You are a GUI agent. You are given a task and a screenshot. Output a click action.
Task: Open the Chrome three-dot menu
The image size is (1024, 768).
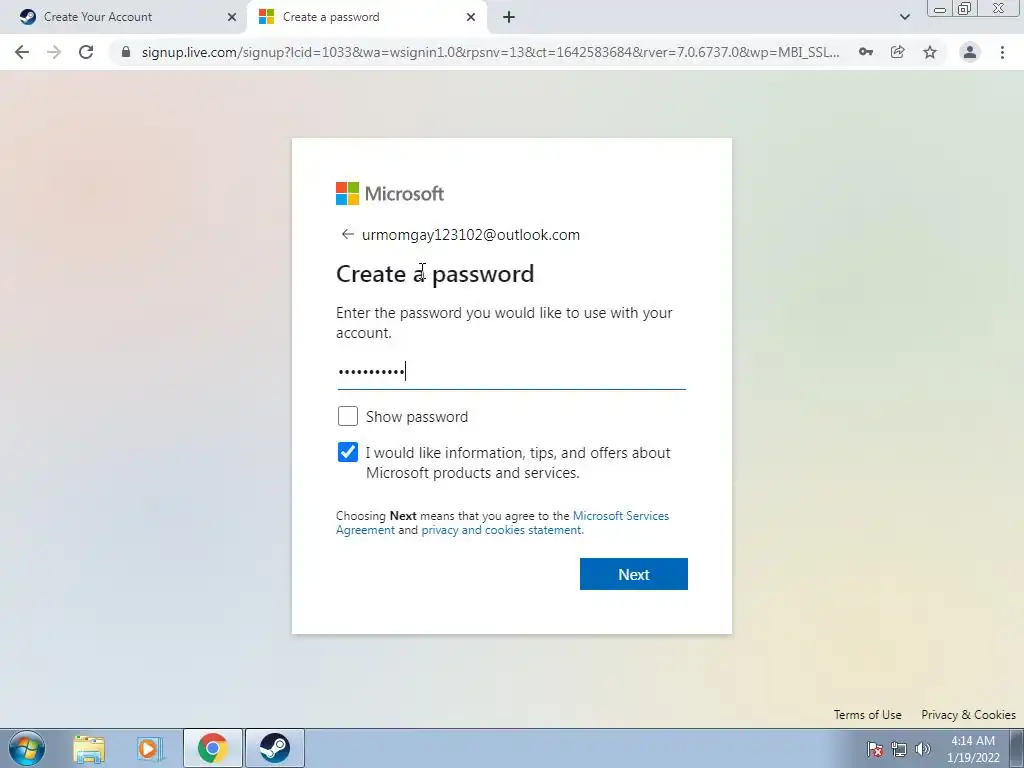click(1002, 52)
